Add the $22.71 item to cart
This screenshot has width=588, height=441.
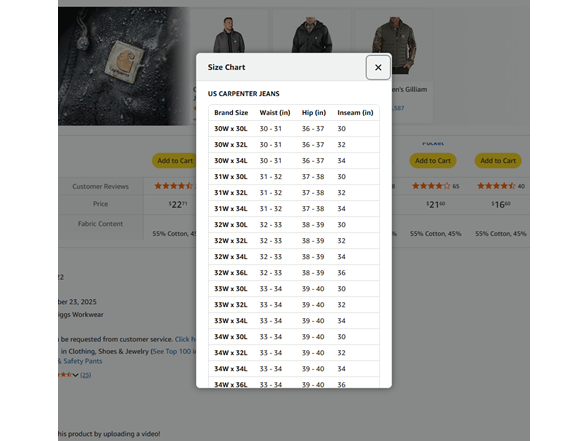pos(175,160)
